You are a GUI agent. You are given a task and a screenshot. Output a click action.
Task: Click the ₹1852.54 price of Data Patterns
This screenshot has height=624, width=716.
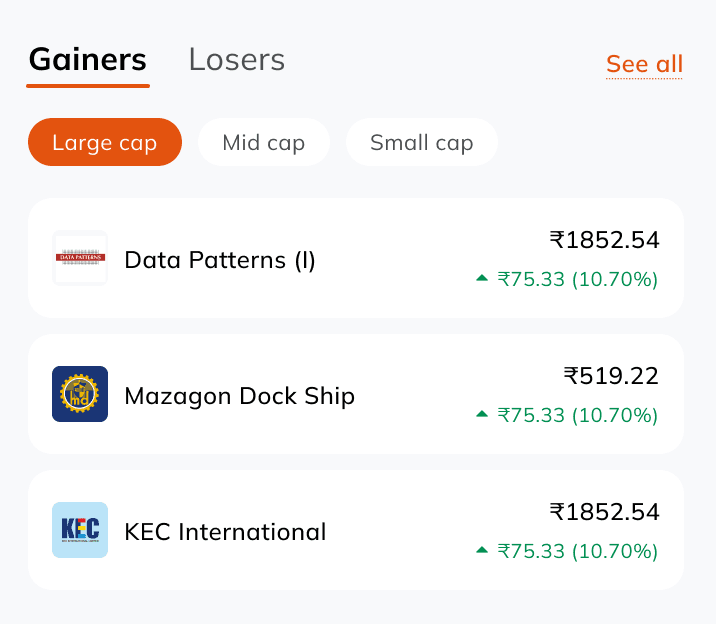pos(604,240)
